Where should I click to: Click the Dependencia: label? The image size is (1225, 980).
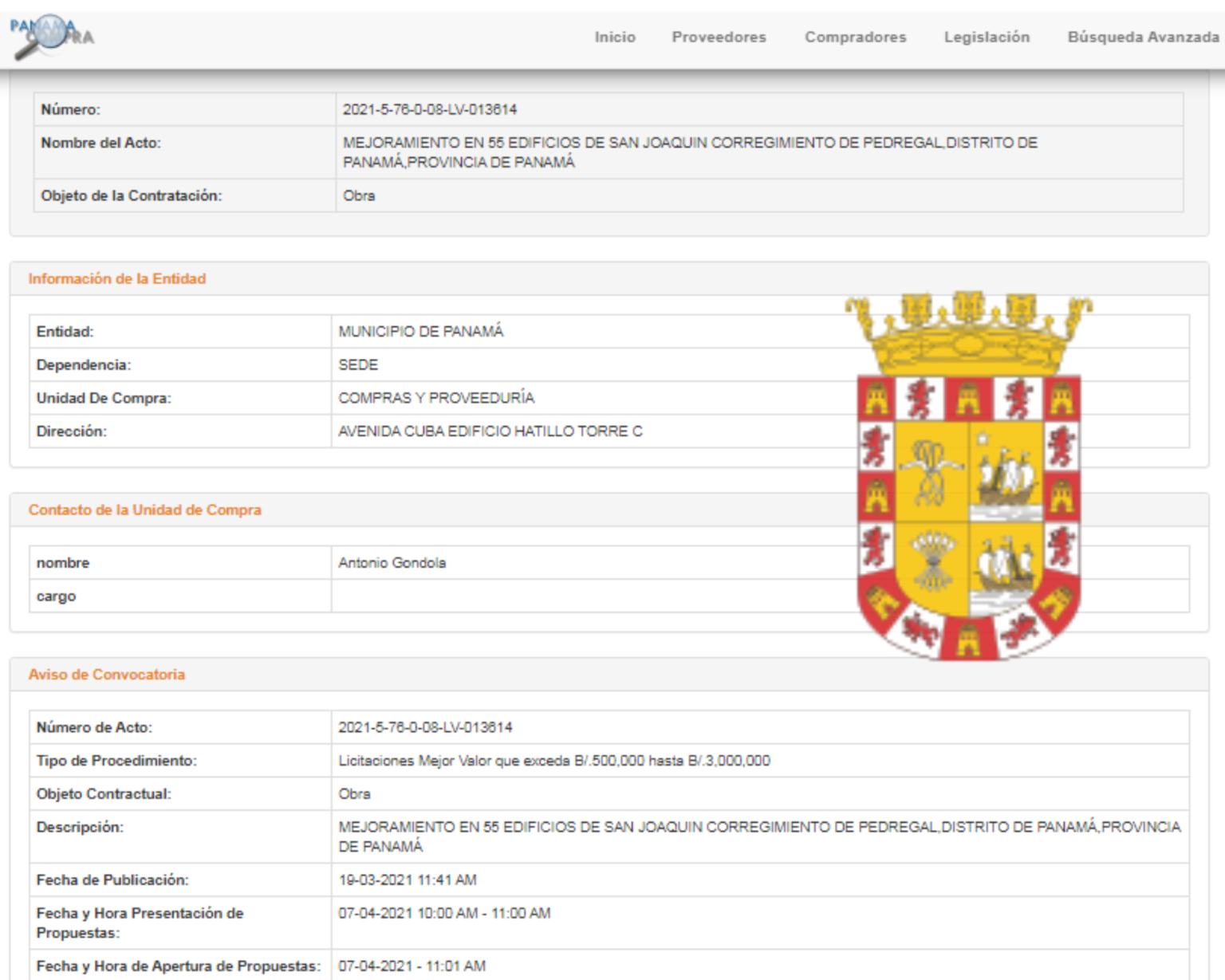tap(84, 364)
